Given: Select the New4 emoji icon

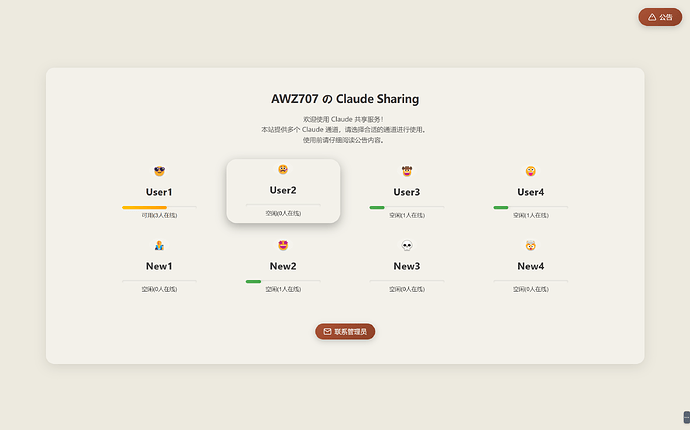Looking at the screenshot, I should coord(531,245).
